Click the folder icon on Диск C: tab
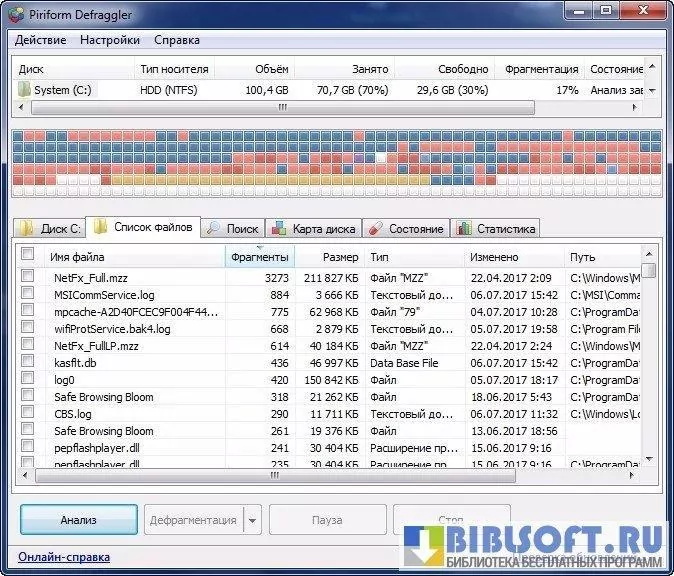The height and width of the screenshot is (576, 674). click(x=25, y=228)
